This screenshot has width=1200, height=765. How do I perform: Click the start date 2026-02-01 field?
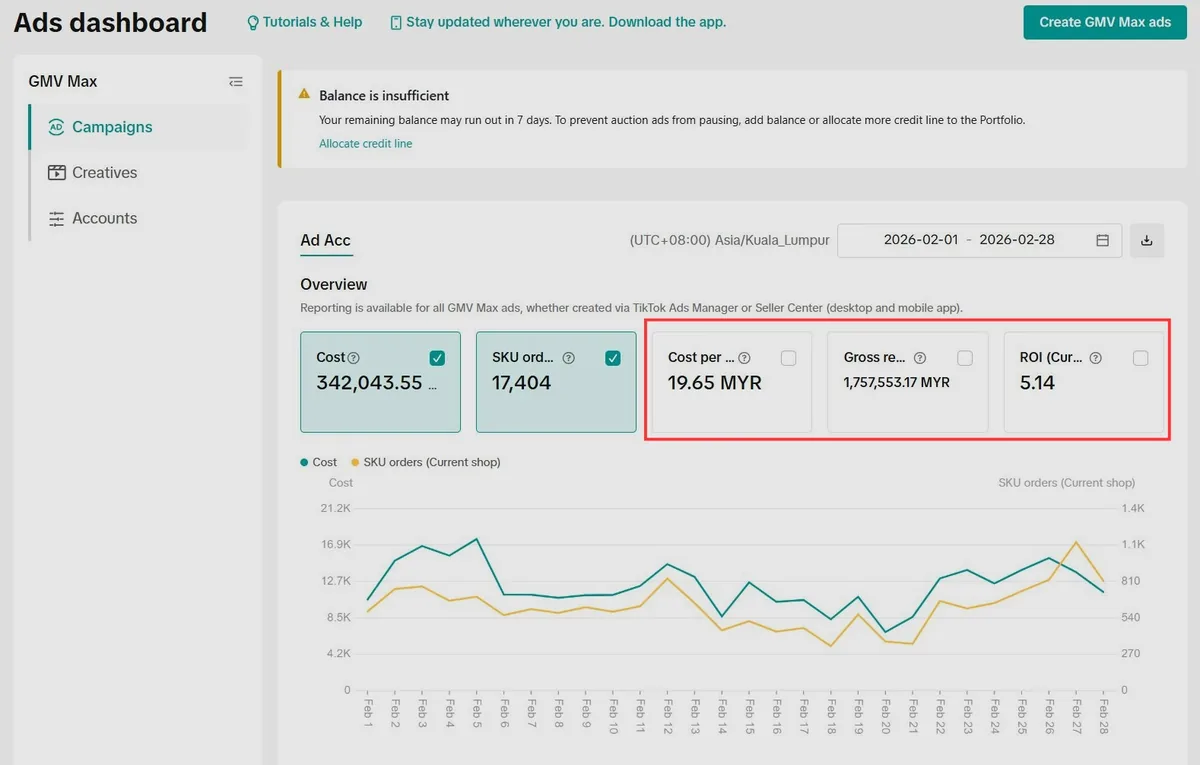[x=921, y=240]
